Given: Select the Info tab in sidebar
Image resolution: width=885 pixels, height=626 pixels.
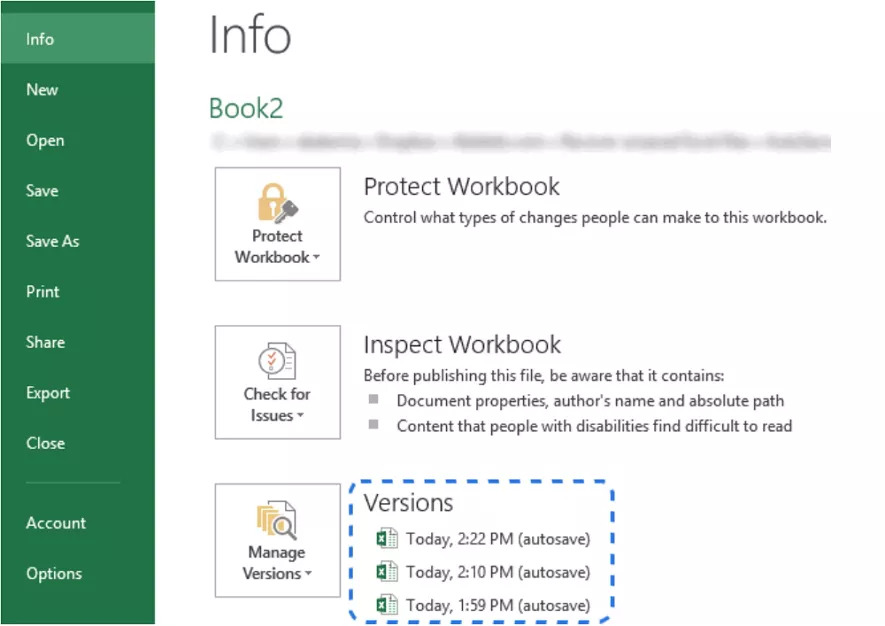Looking at the screenshot, I should click(x=40, y=39).
